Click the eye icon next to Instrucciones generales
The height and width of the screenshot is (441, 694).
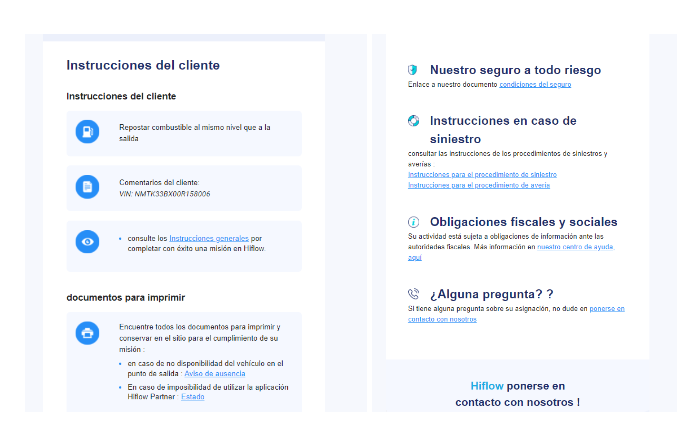click(x=87, y=242)
